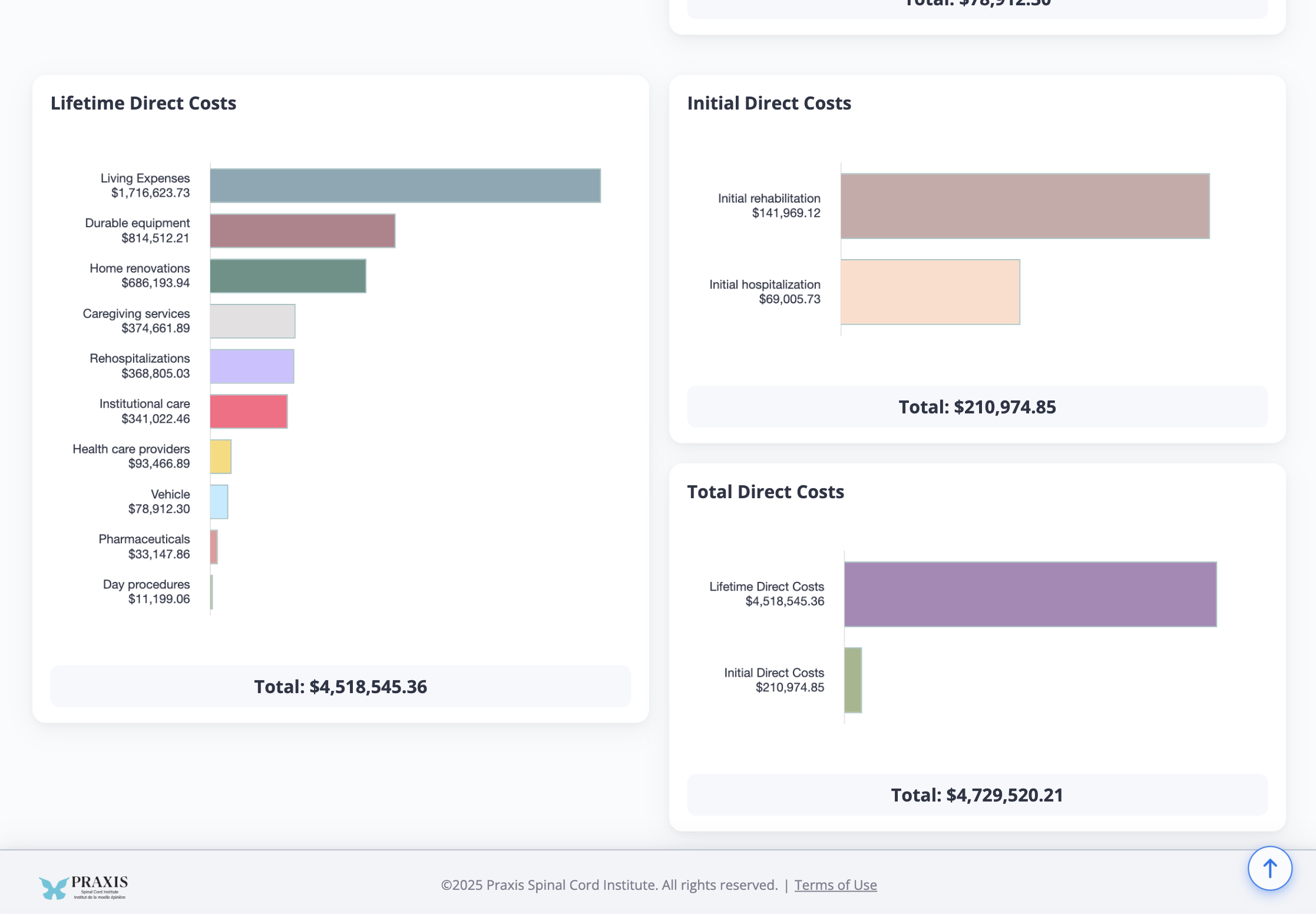Click the Health care providers bar
The image size is (1316, 914).
click(221, 456)
